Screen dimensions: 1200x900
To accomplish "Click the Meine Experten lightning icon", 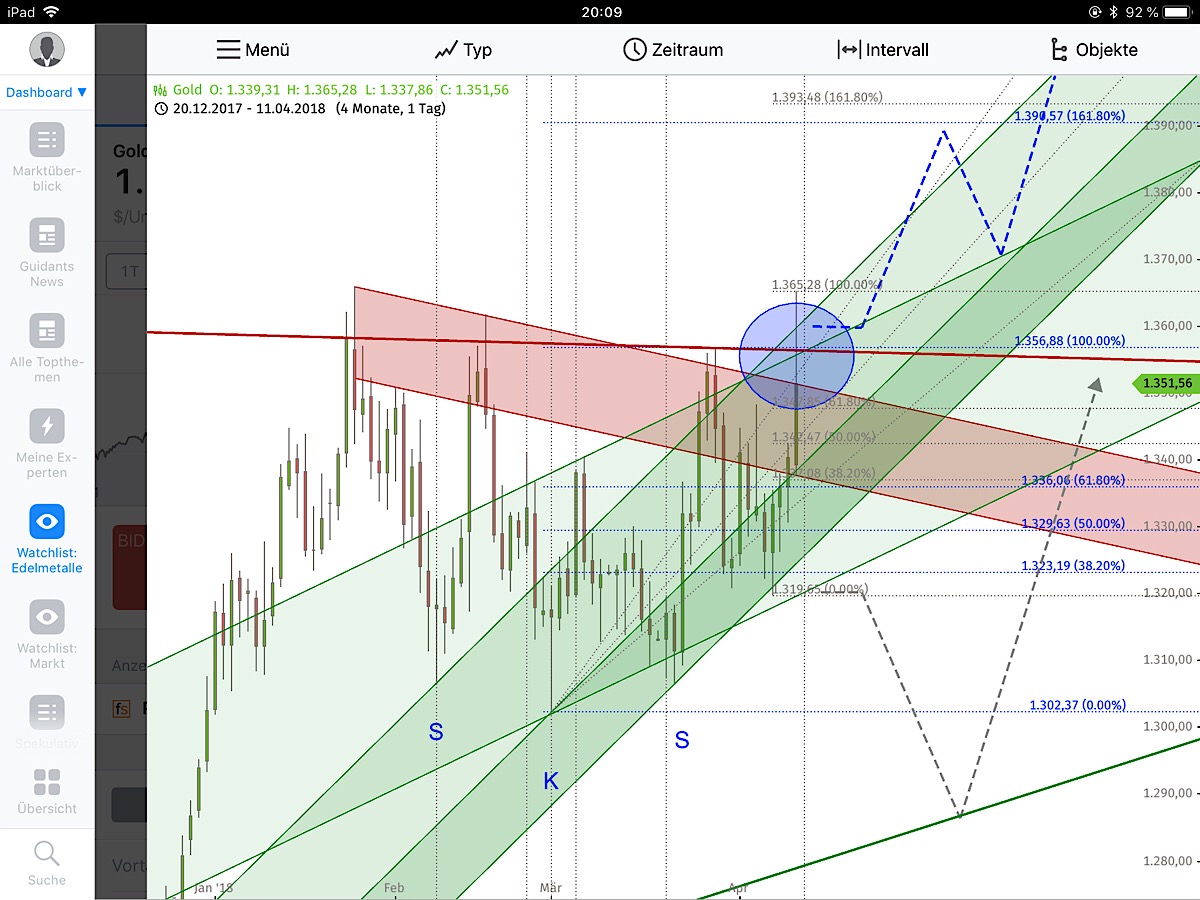I will [46, 425].
